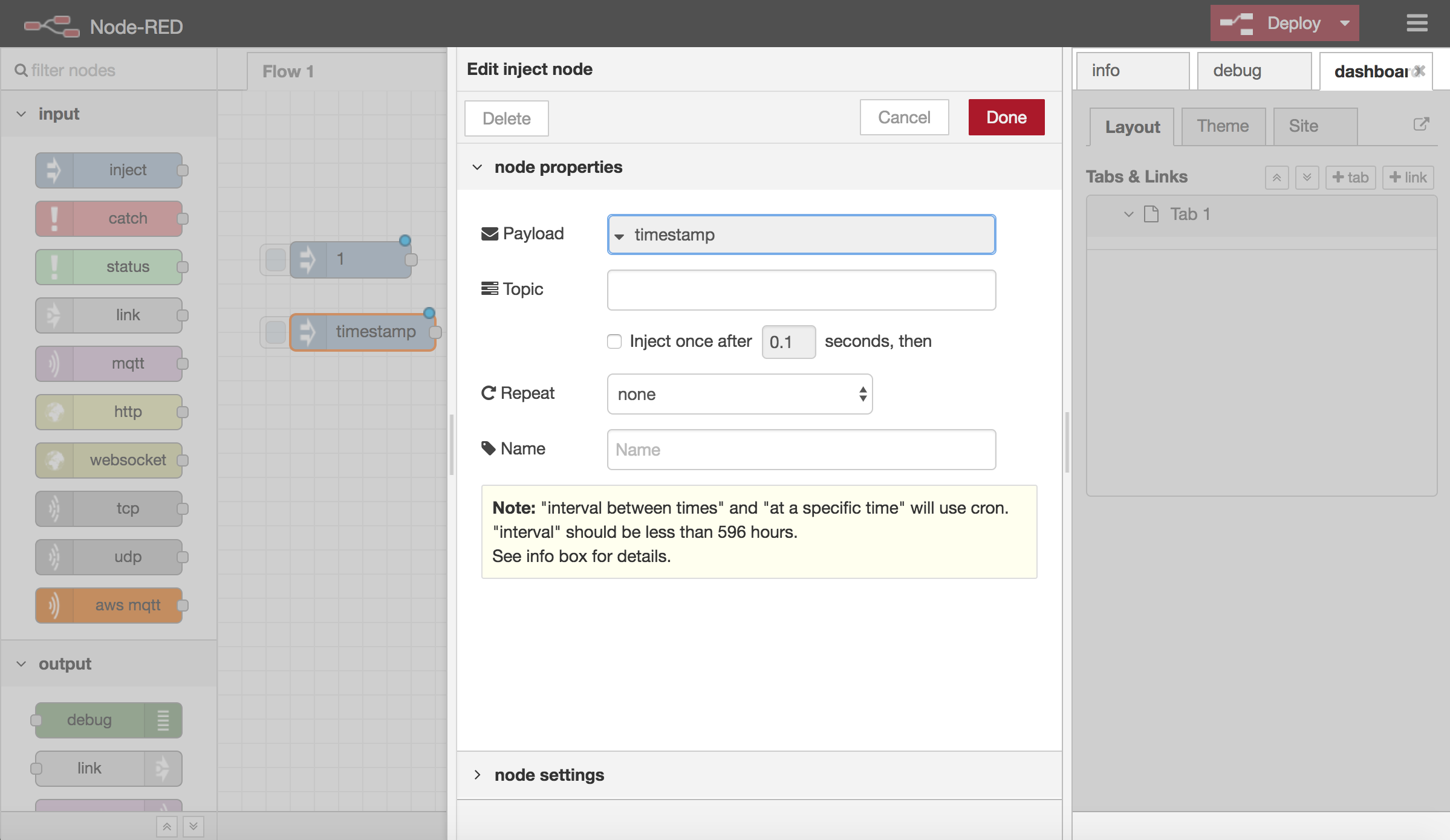The width and height of the screenshot is (1450, 840).
Task: Open the Node-RED hamburger menu
Action: [1417, 23]
